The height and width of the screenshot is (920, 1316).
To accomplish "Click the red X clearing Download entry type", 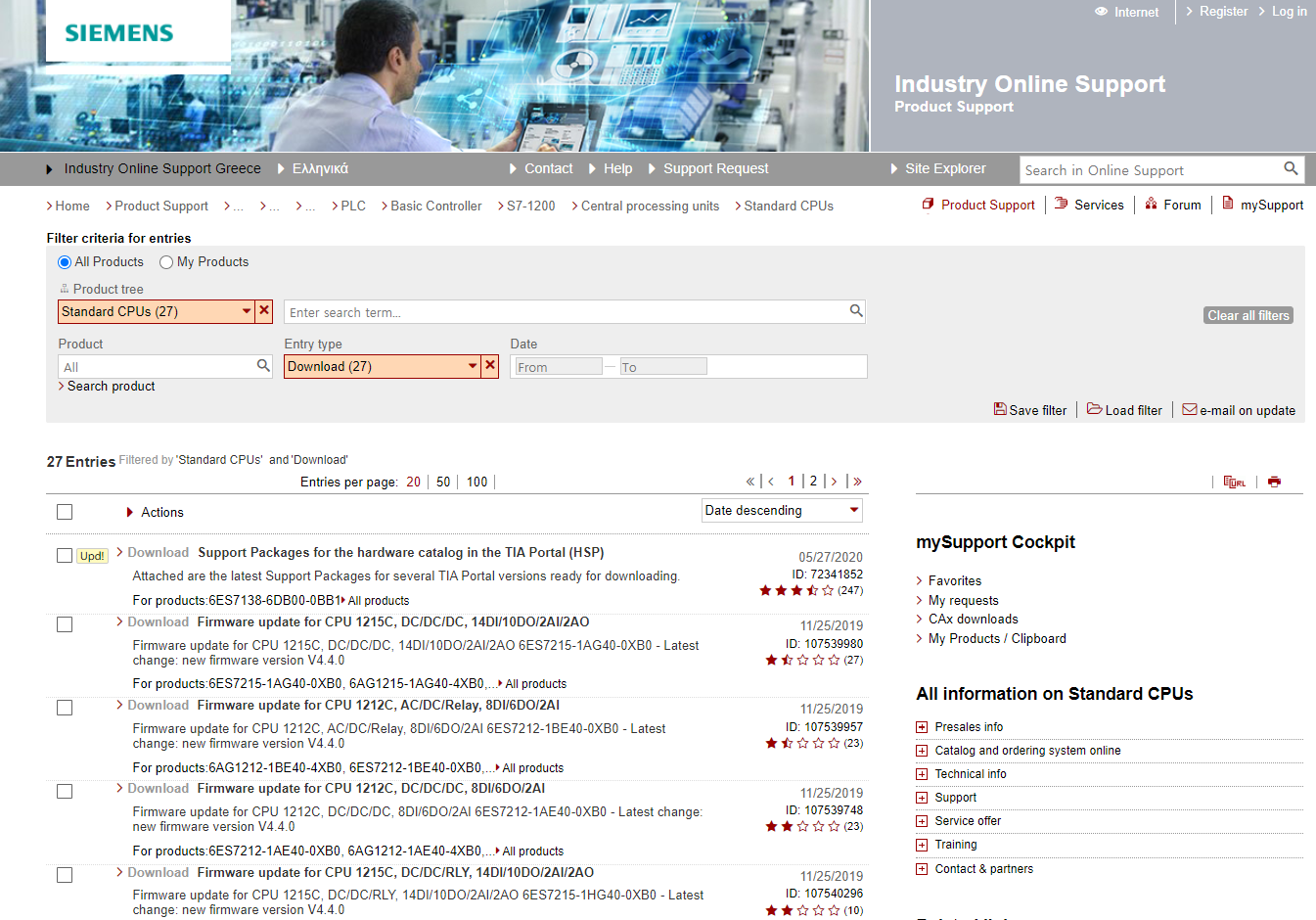I will point(490,366).
